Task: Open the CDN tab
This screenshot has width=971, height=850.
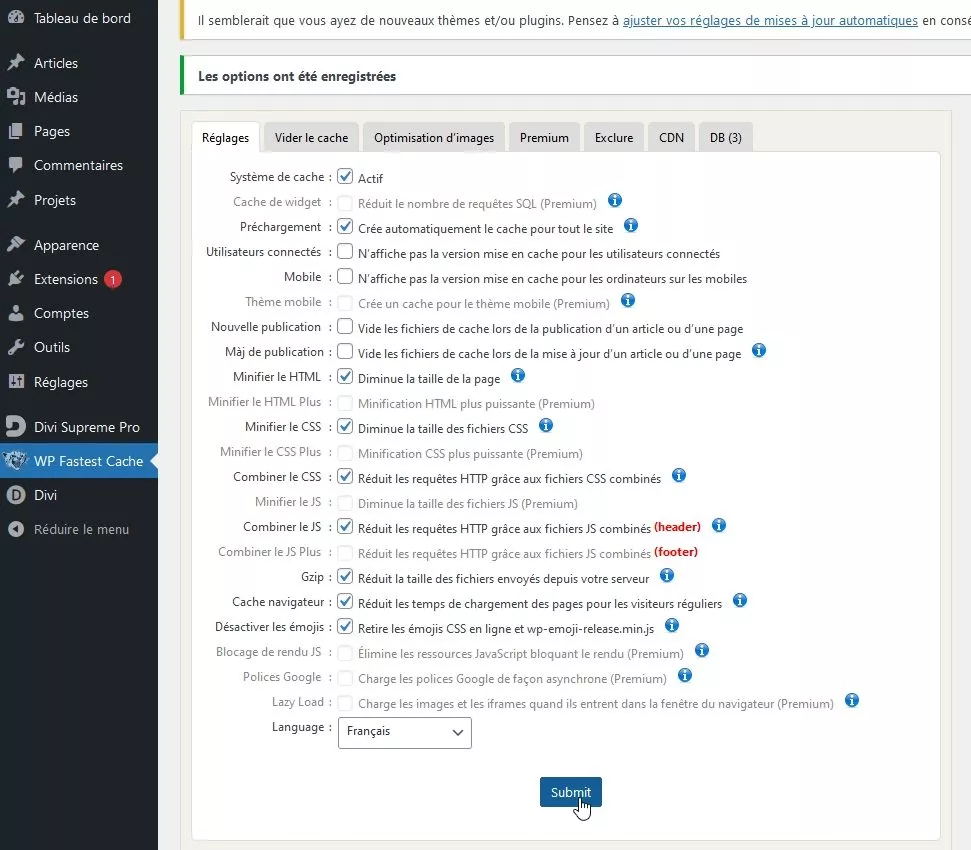Action: click(671, 137)
